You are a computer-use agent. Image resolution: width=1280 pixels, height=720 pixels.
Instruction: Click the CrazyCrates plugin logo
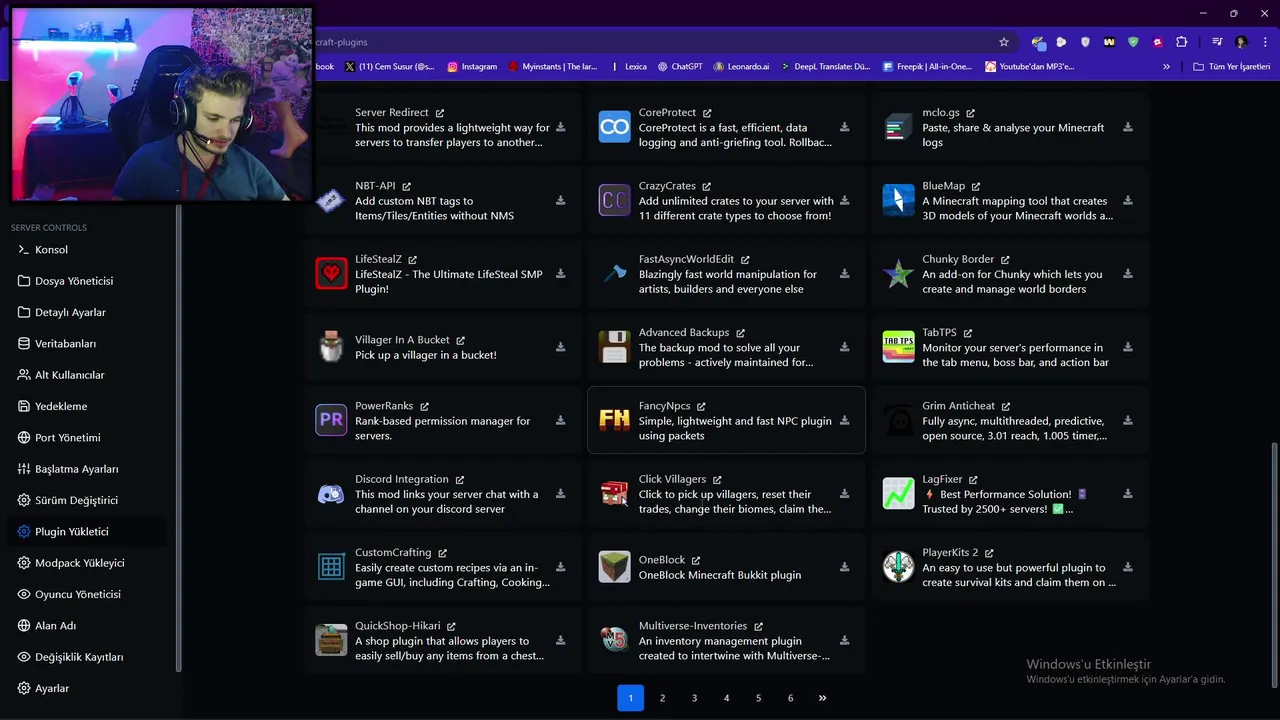pyautogui.click(x=614, y=200)
